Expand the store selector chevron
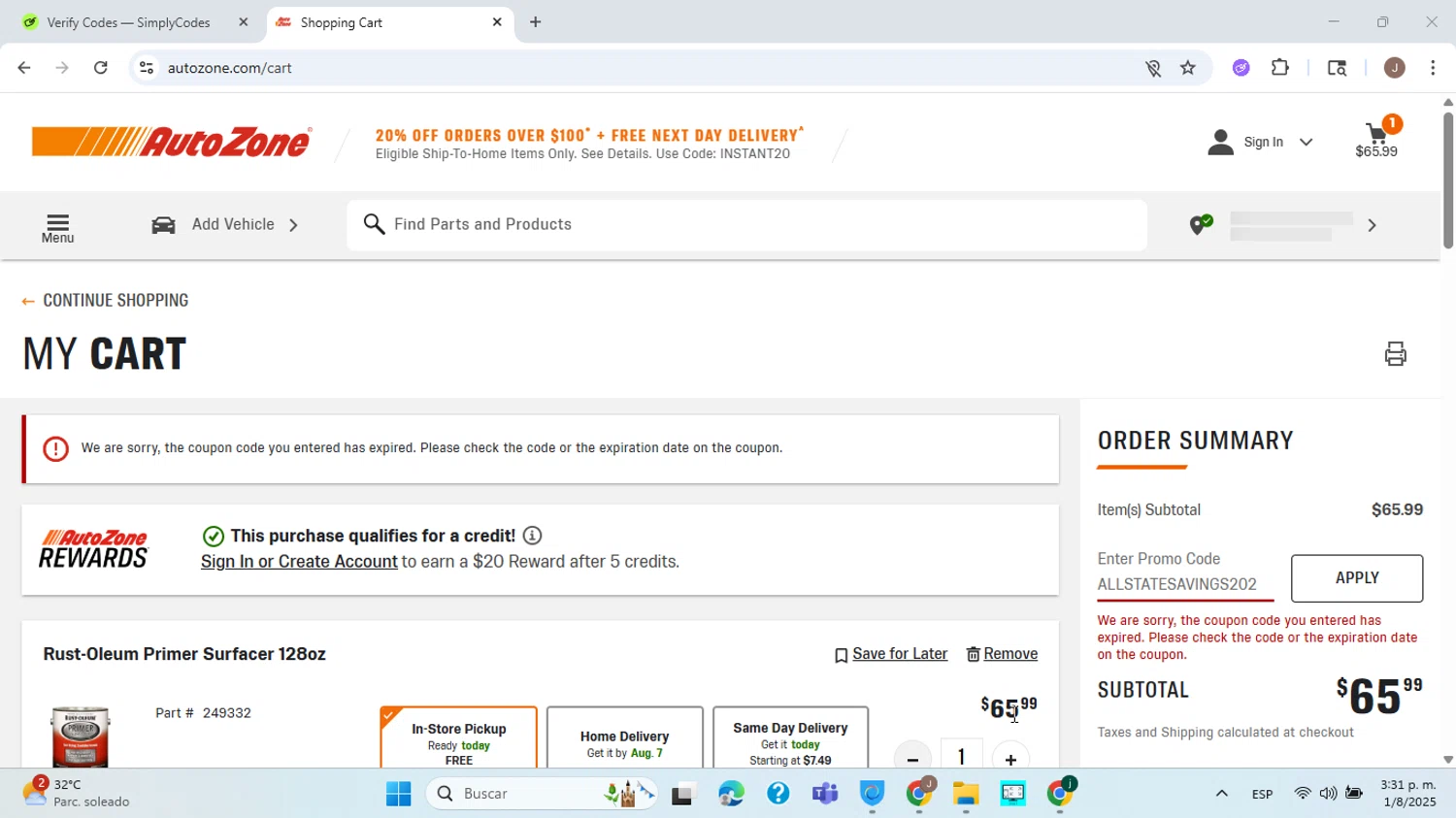 pos(1372,225)
